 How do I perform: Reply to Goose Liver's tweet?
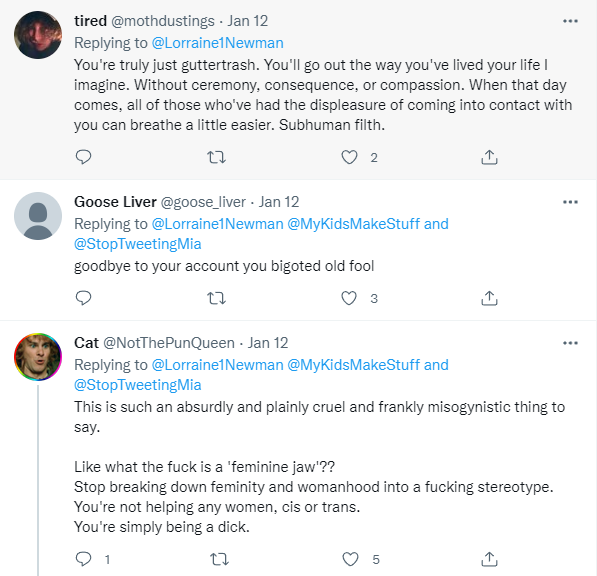tap(83, 298)
